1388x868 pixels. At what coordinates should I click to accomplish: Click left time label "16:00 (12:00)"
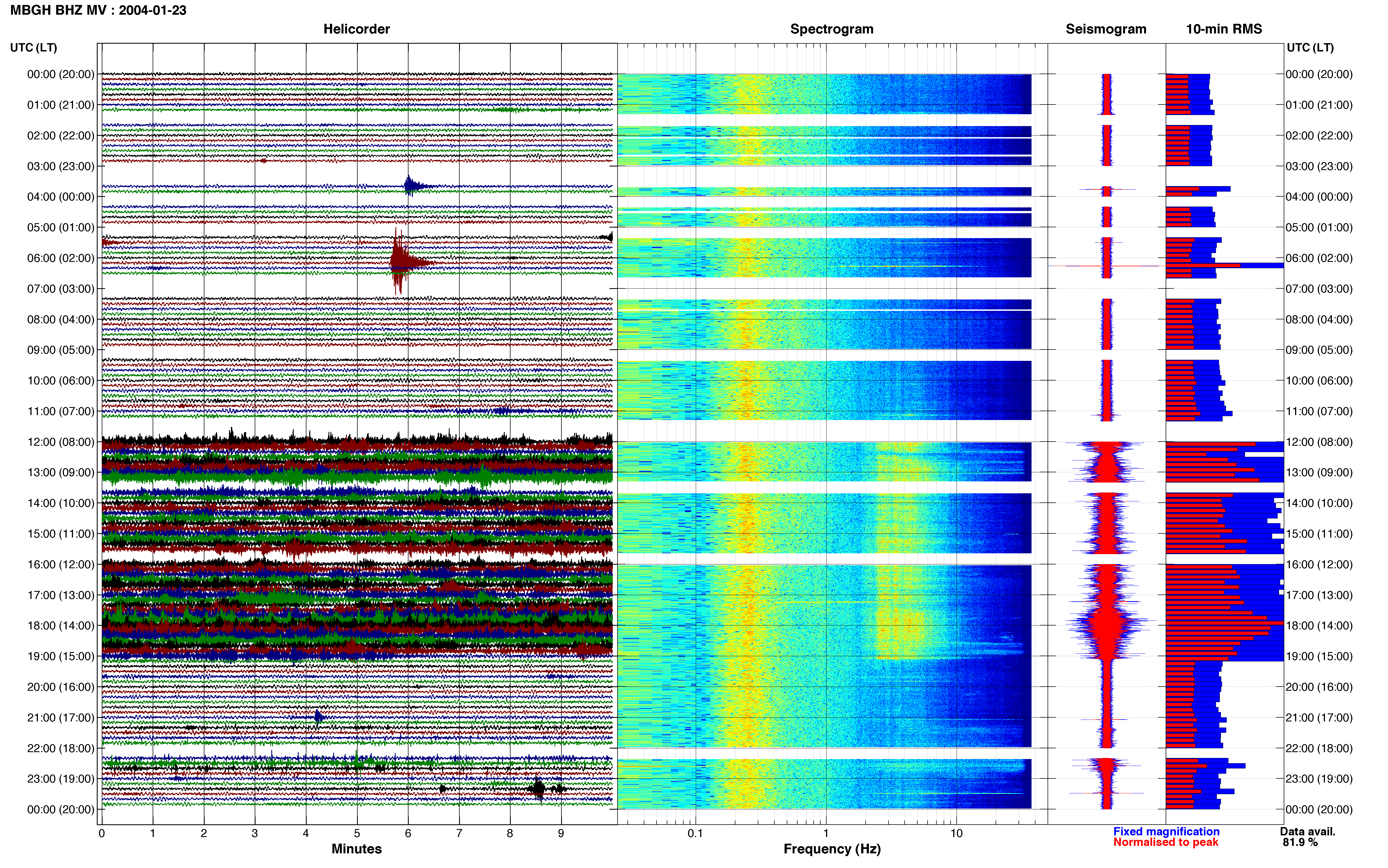point(61,564)
